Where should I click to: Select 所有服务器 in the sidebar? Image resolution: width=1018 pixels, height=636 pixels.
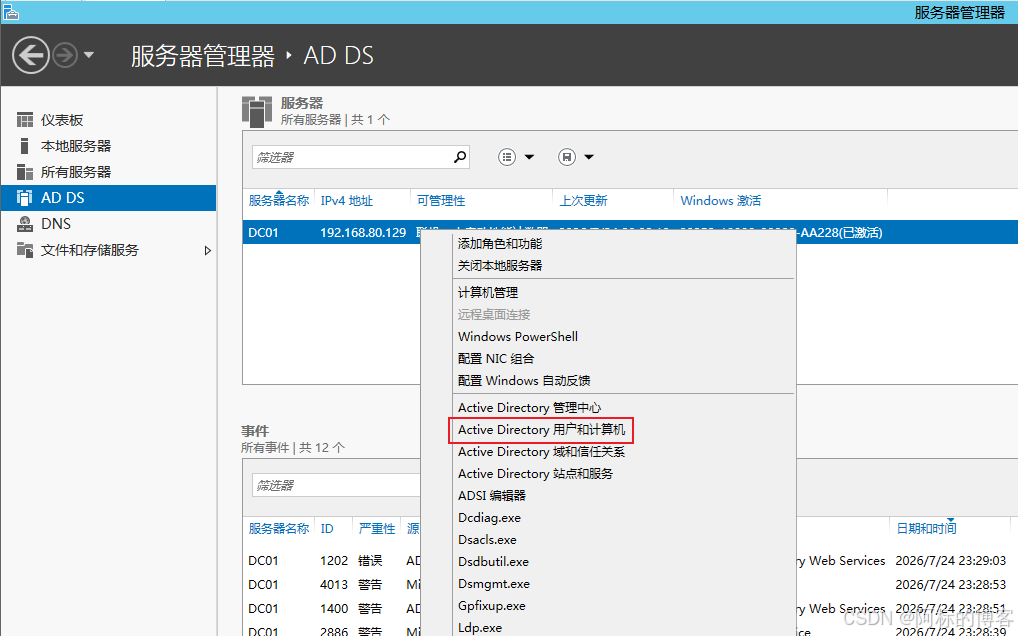tap(76, 172)
